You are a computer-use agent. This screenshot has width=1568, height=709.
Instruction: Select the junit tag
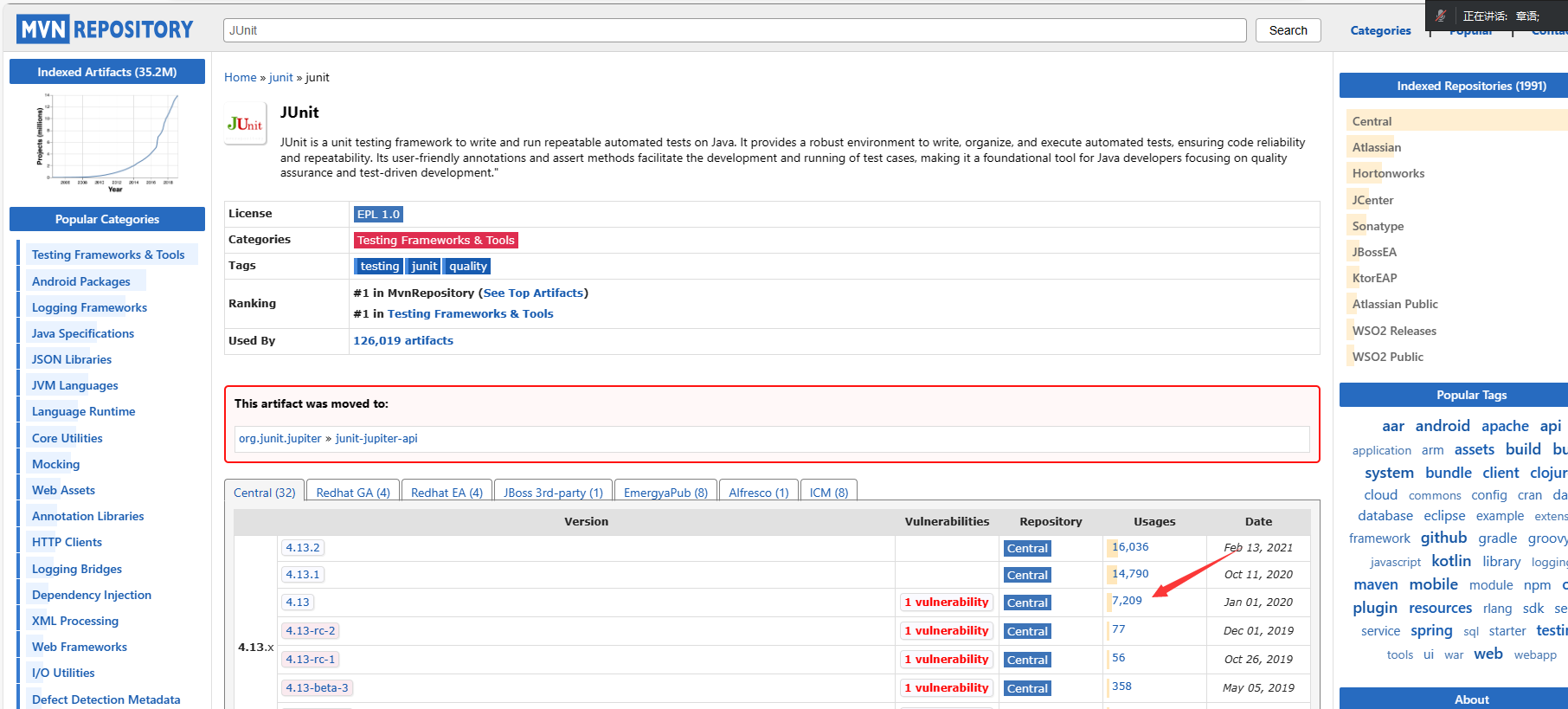tap(424, 266)
